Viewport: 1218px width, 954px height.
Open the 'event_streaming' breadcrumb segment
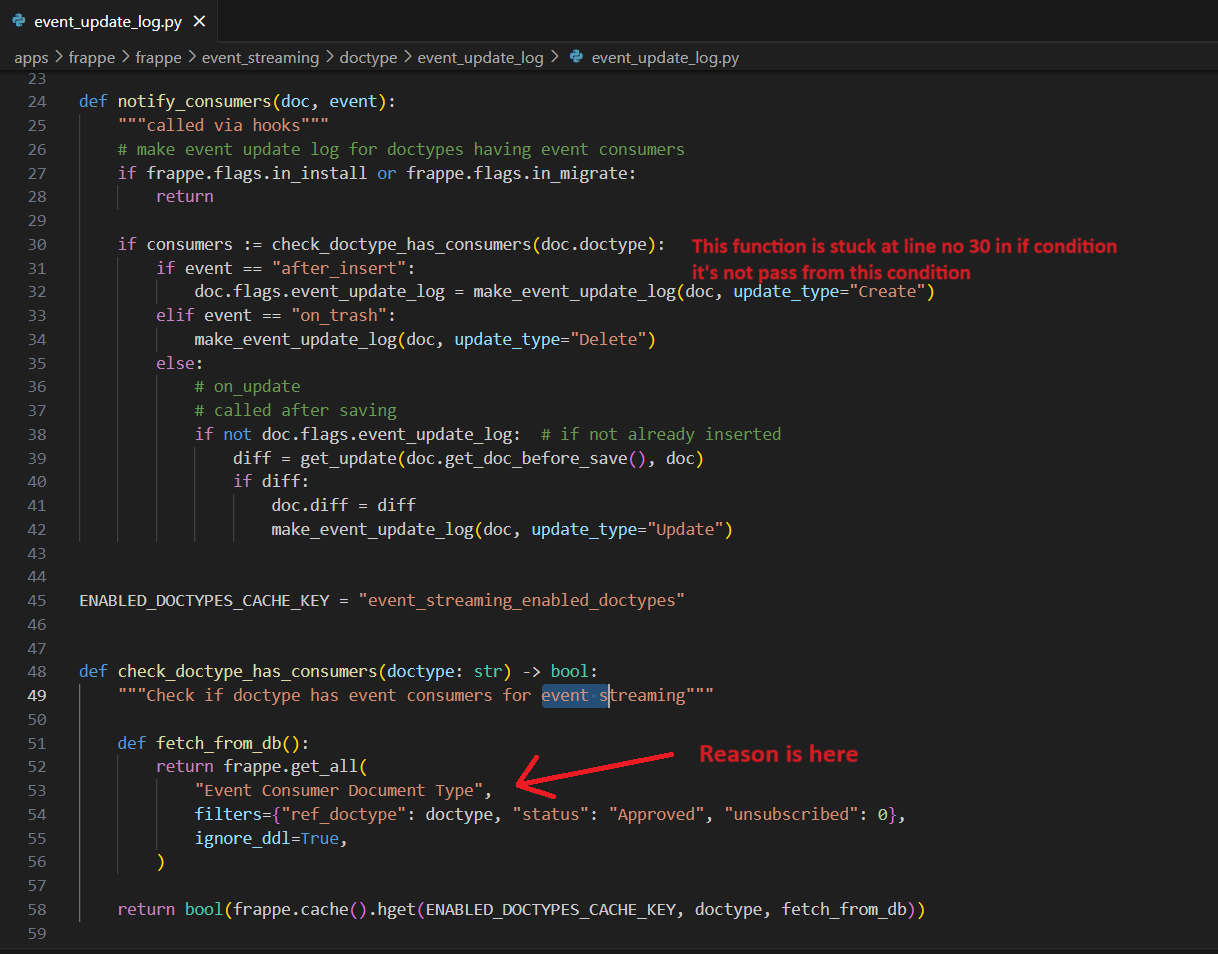260,58
